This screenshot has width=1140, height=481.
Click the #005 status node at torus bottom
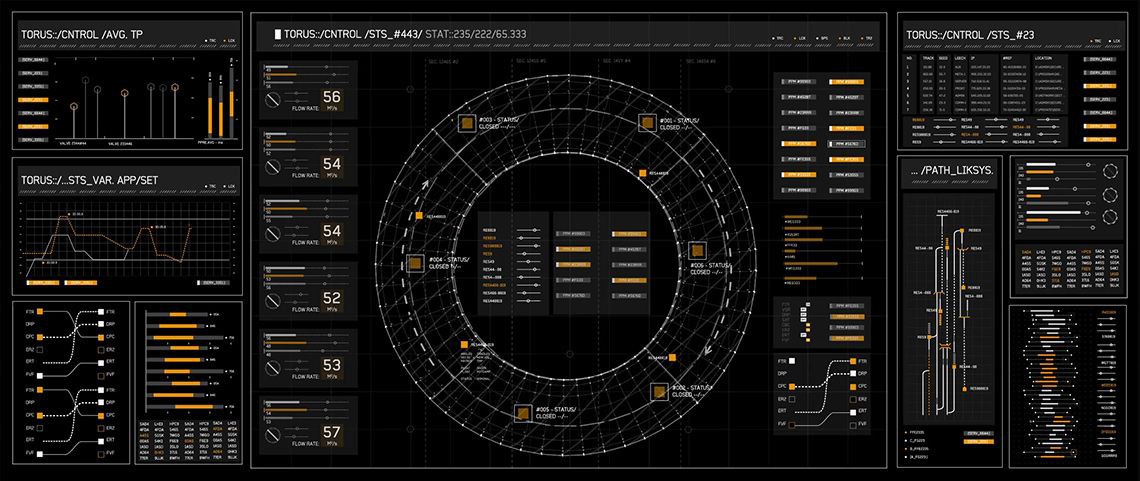[x=522, y=412]
